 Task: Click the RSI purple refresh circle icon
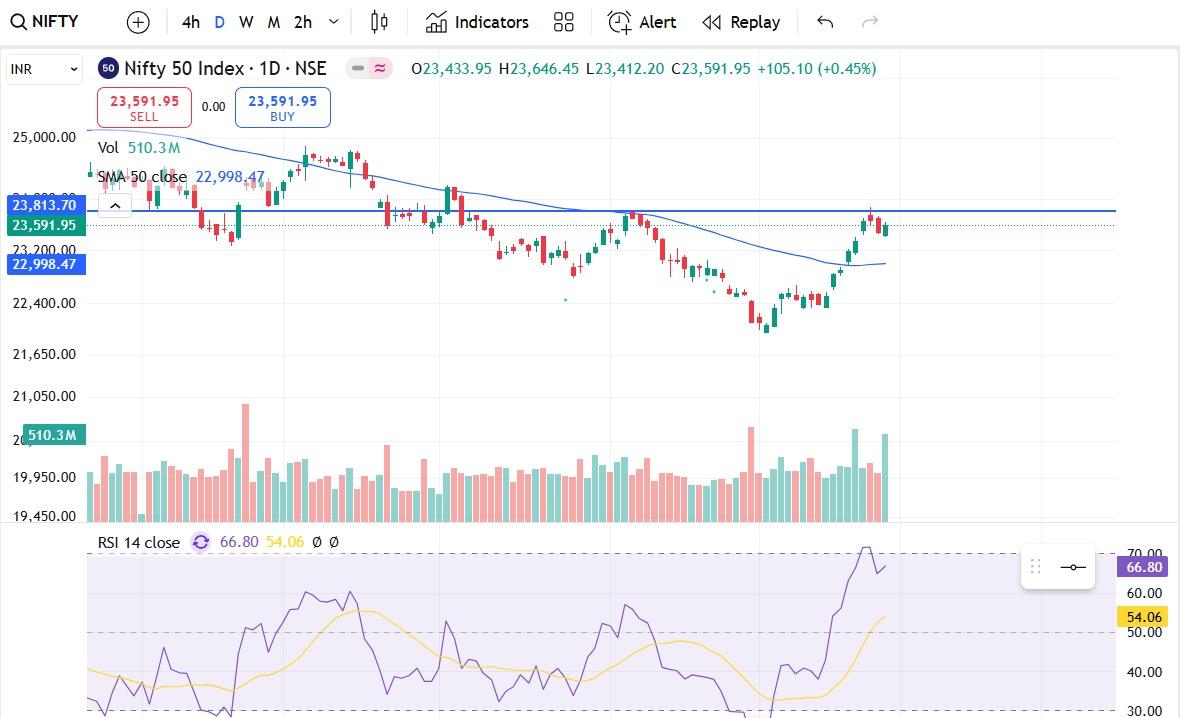click(201, 542)
